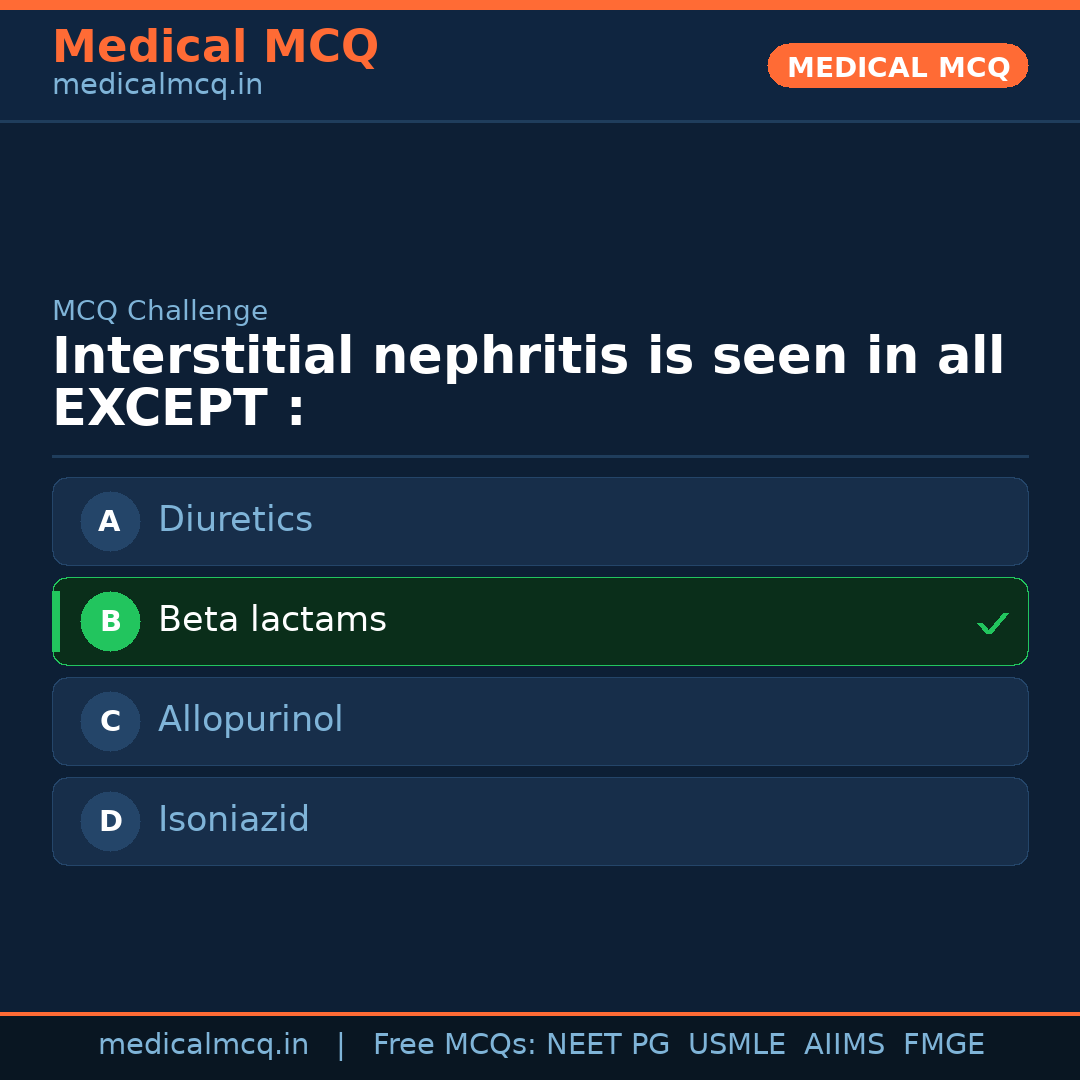Choose the Isoniazid answer option

point(540,821)
